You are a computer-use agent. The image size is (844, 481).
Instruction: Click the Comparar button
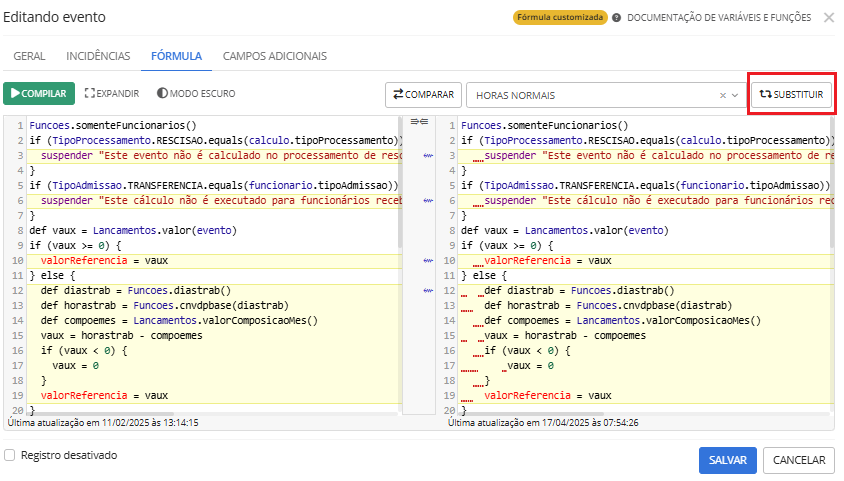pyautogui.click(x=423, y=95)
